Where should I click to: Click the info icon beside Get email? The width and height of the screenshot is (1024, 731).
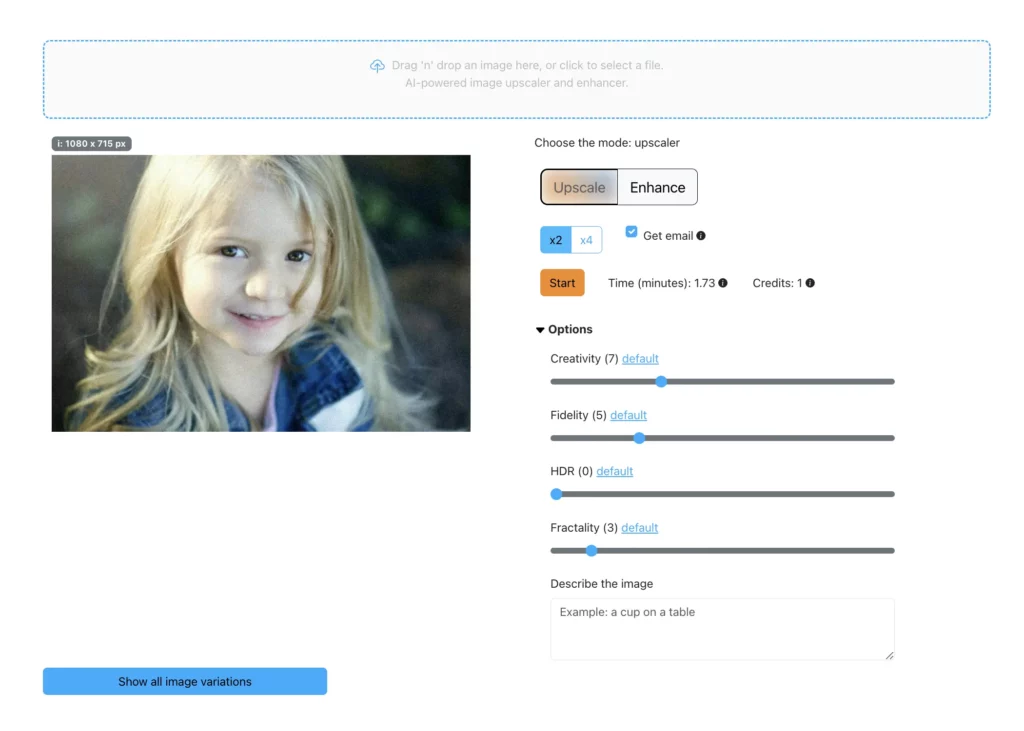703,235
